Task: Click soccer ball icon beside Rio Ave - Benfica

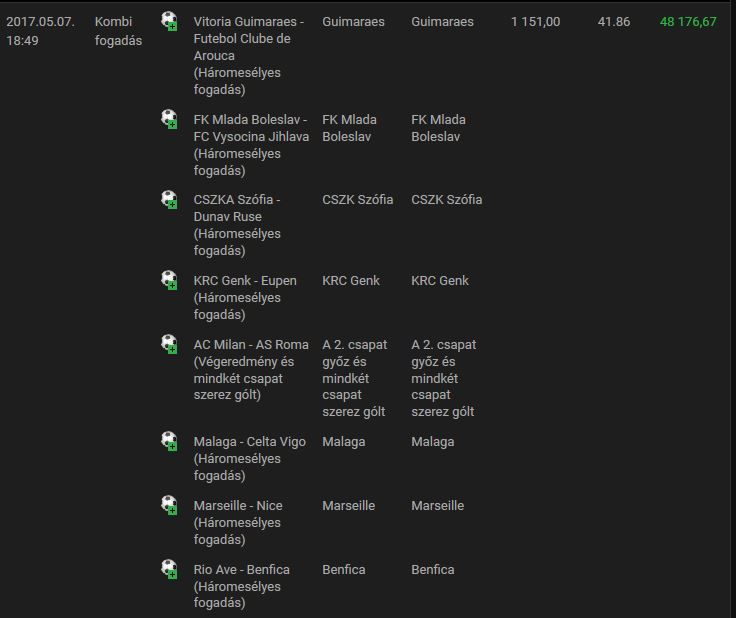Action: tap(169, 569)
